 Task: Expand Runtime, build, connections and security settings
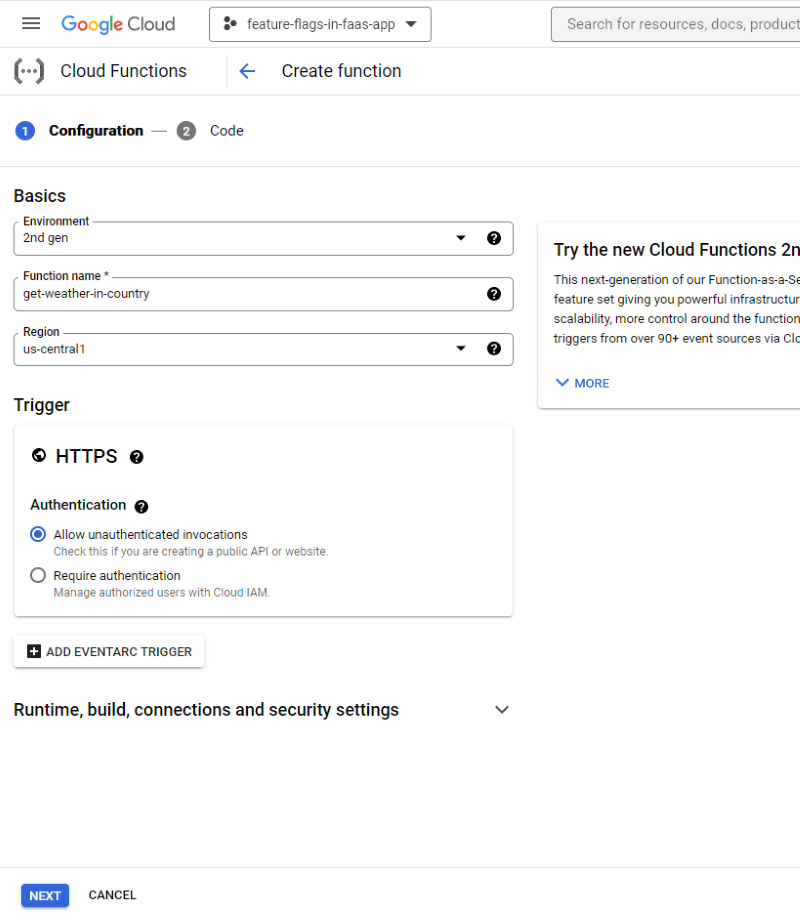(x=502, y=709)
